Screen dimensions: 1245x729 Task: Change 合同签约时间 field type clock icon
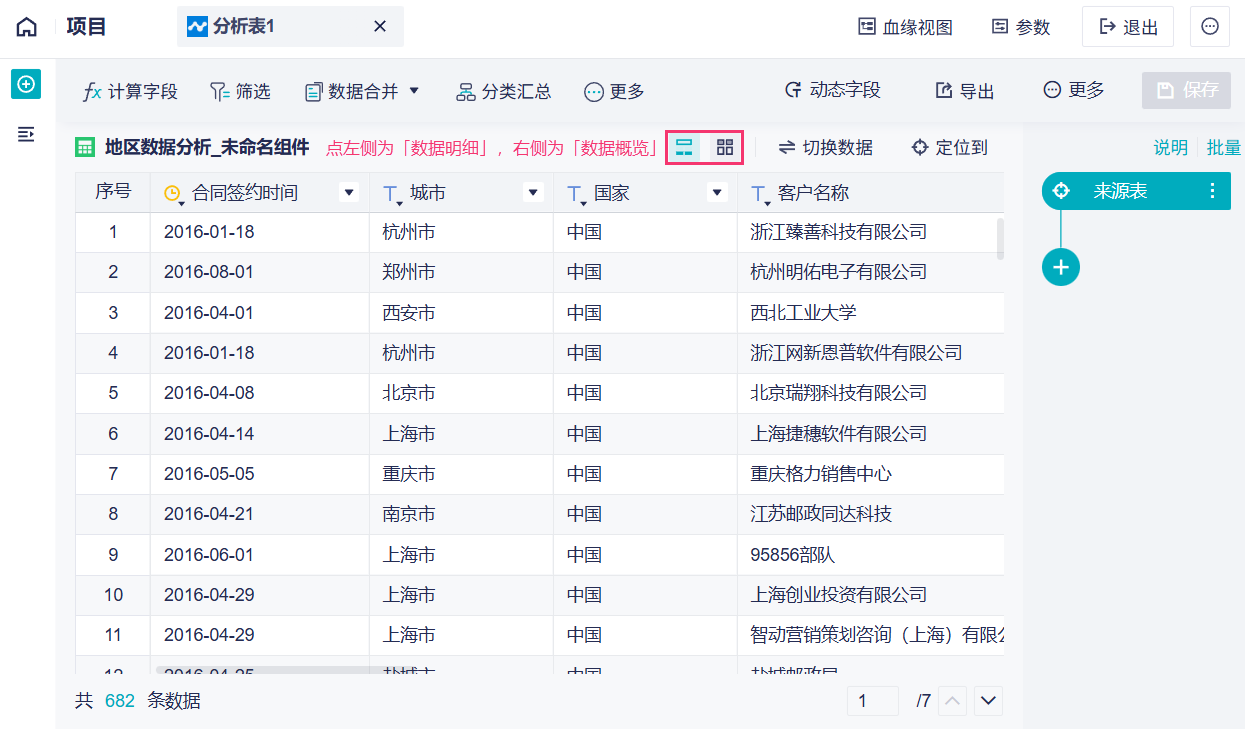(174, 195)
